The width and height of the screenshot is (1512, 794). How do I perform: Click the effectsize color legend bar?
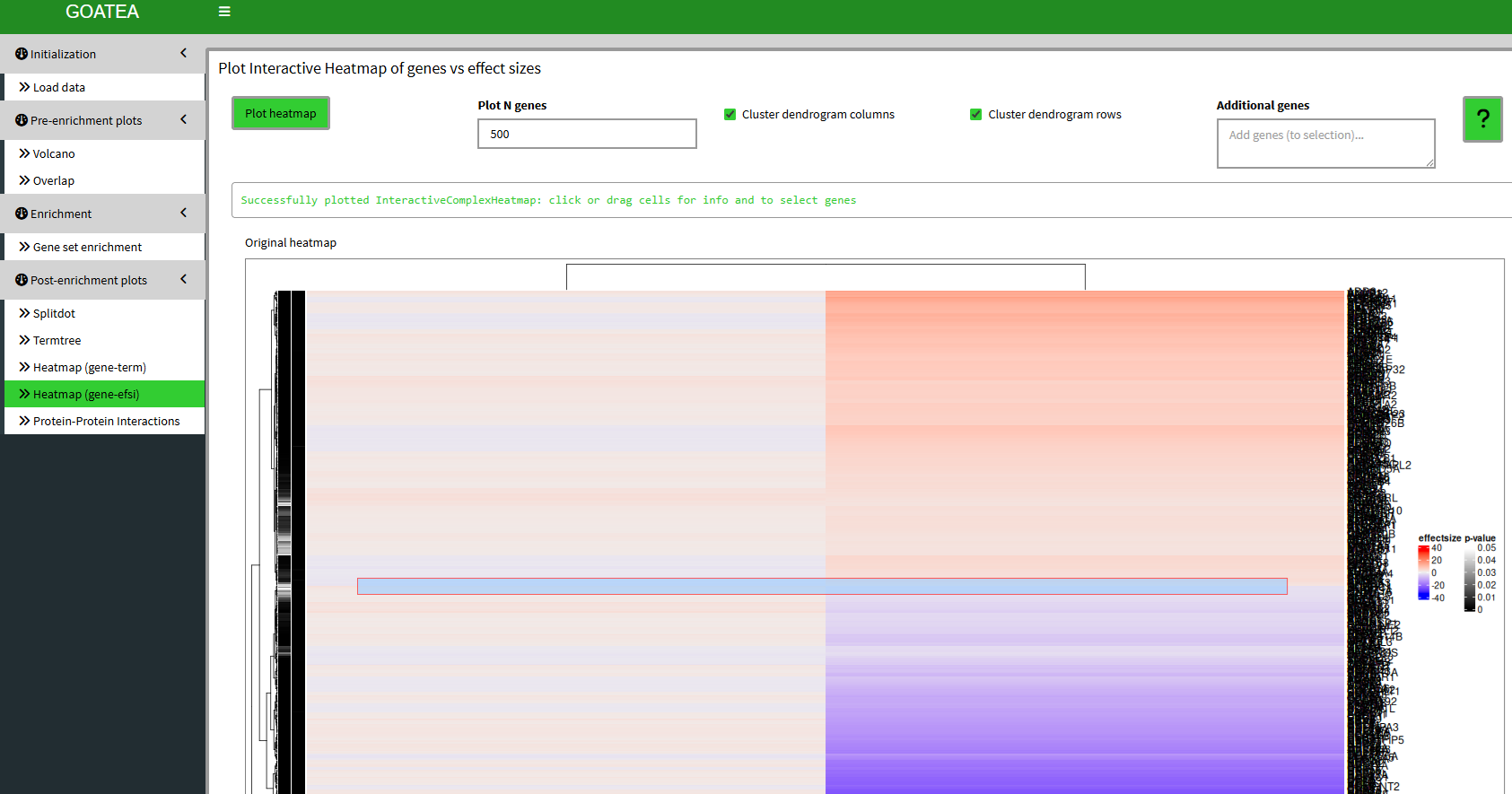[1423, 572]
